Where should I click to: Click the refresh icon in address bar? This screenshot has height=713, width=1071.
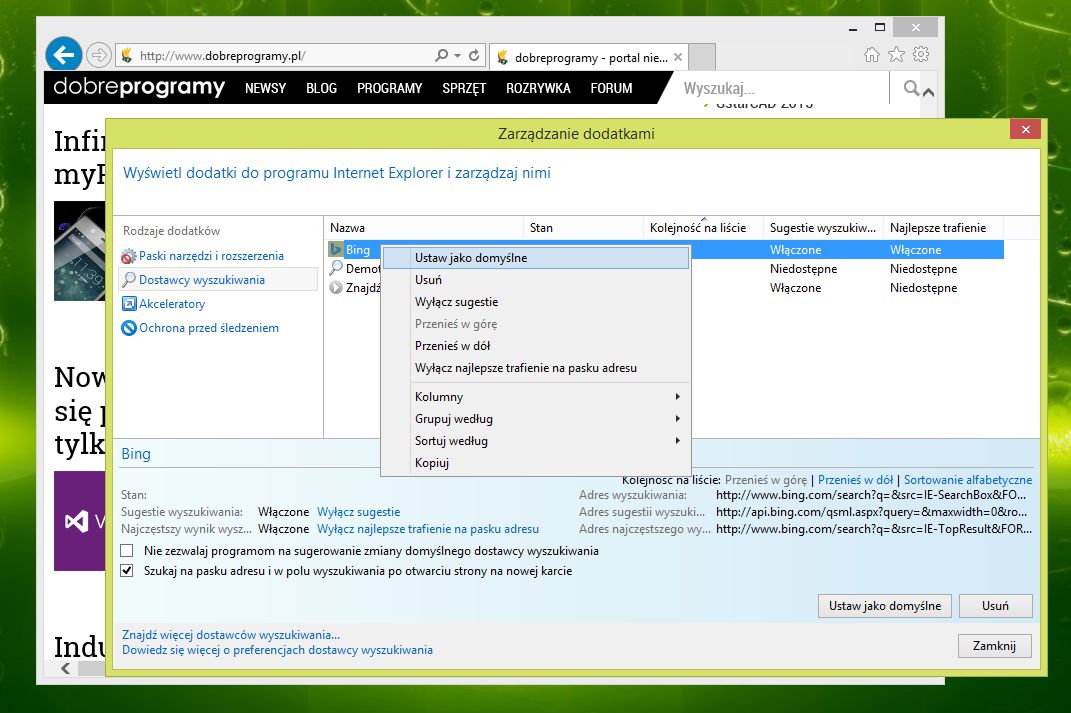click(x=474, y=55)
